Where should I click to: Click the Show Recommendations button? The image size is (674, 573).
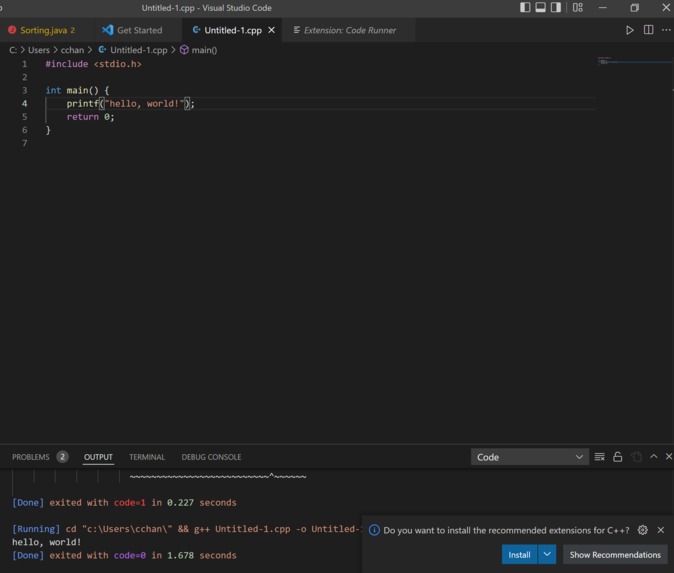coord(615,555)
